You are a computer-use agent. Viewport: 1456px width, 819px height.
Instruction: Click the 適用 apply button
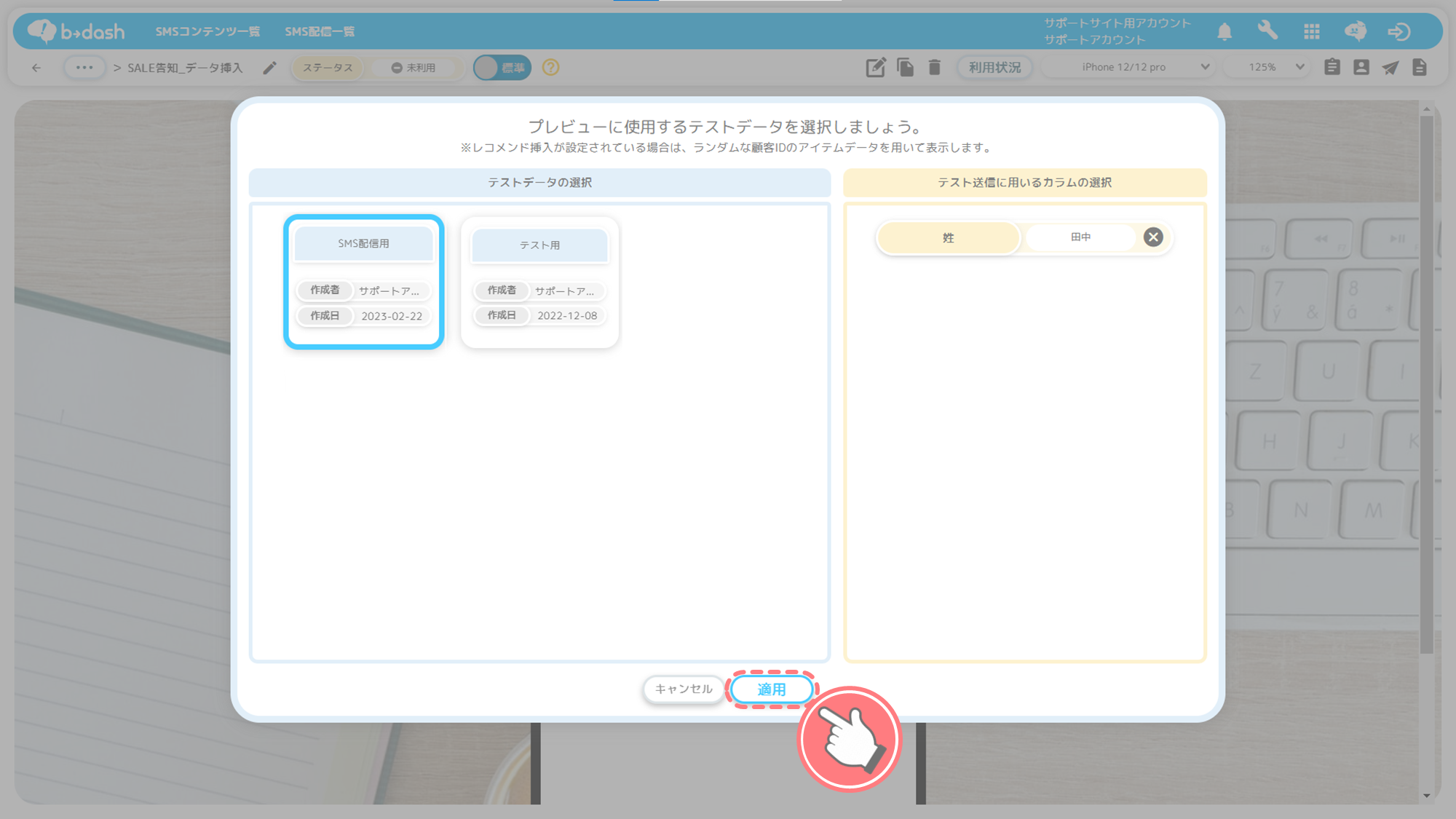[x=771, y=689]
